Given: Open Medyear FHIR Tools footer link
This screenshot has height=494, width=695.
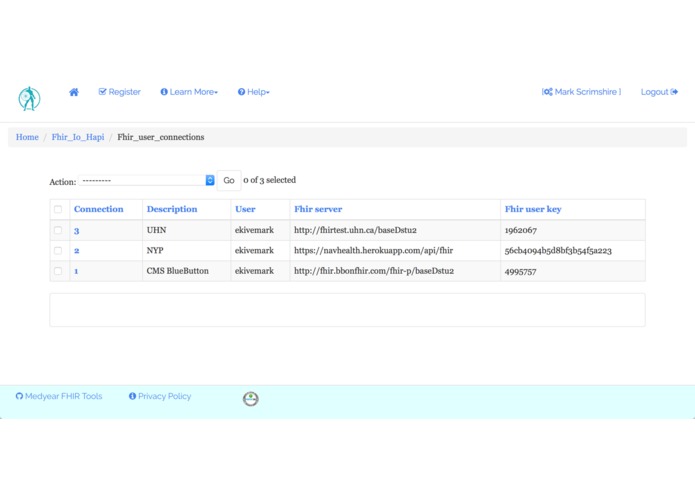Looking at the screenshot, I should [x=59, y=396].
